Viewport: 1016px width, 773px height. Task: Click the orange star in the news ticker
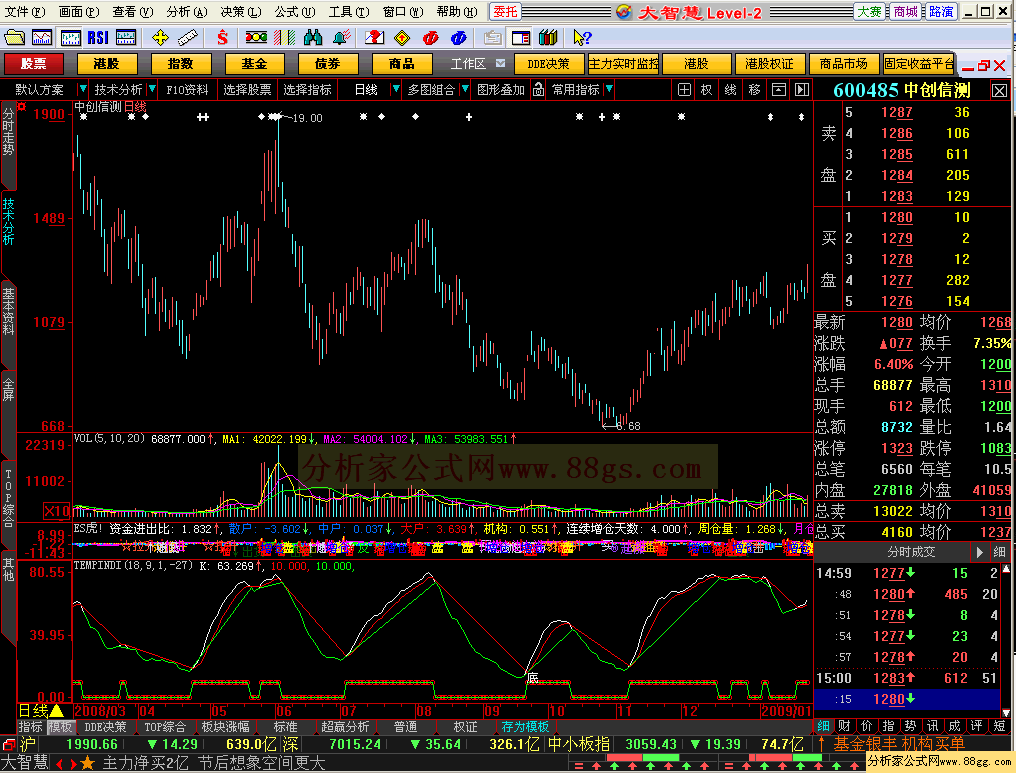pos(87,764)
